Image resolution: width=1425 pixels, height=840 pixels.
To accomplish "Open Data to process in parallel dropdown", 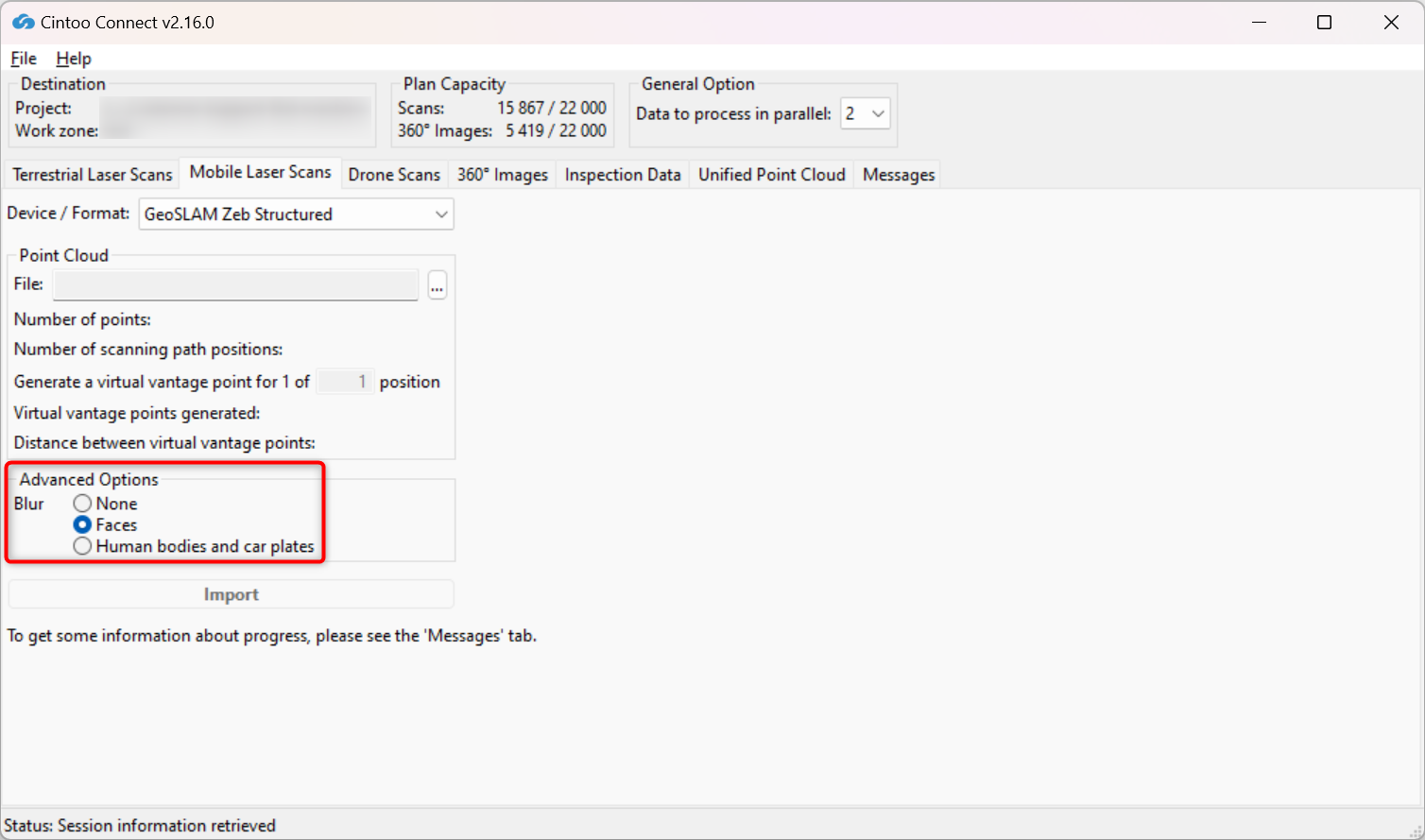I will pos(865,113).
